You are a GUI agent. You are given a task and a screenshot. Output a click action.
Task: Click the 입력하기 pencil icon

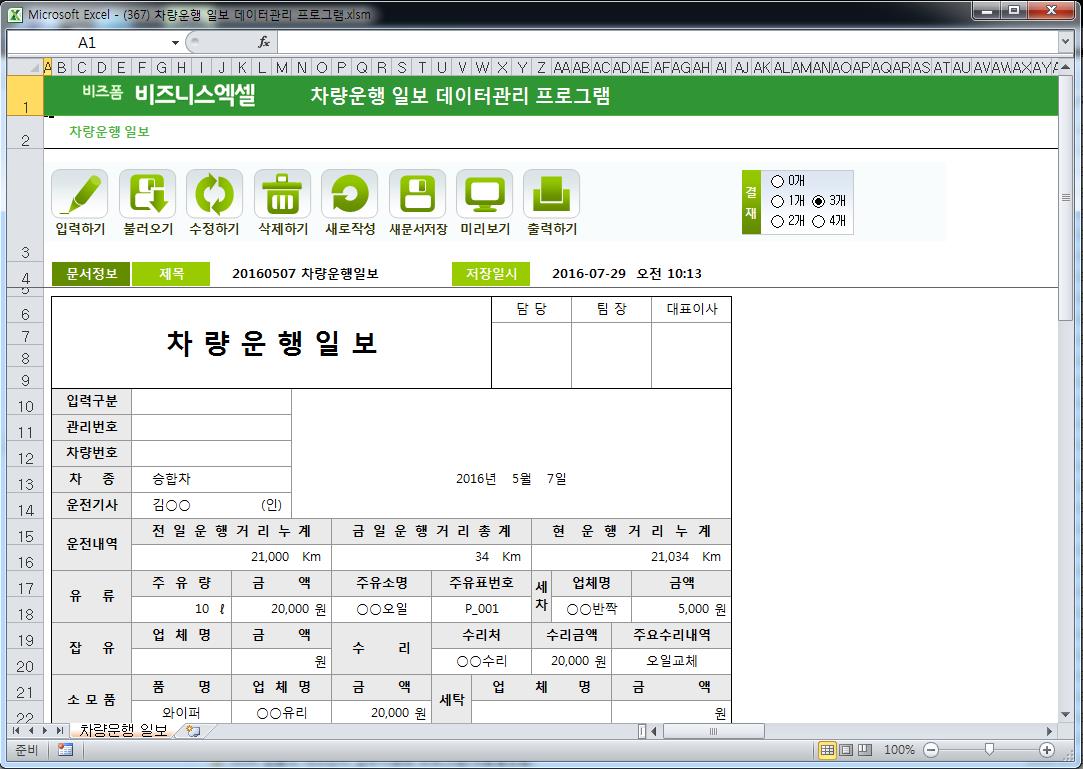click(x=80, y=194)
